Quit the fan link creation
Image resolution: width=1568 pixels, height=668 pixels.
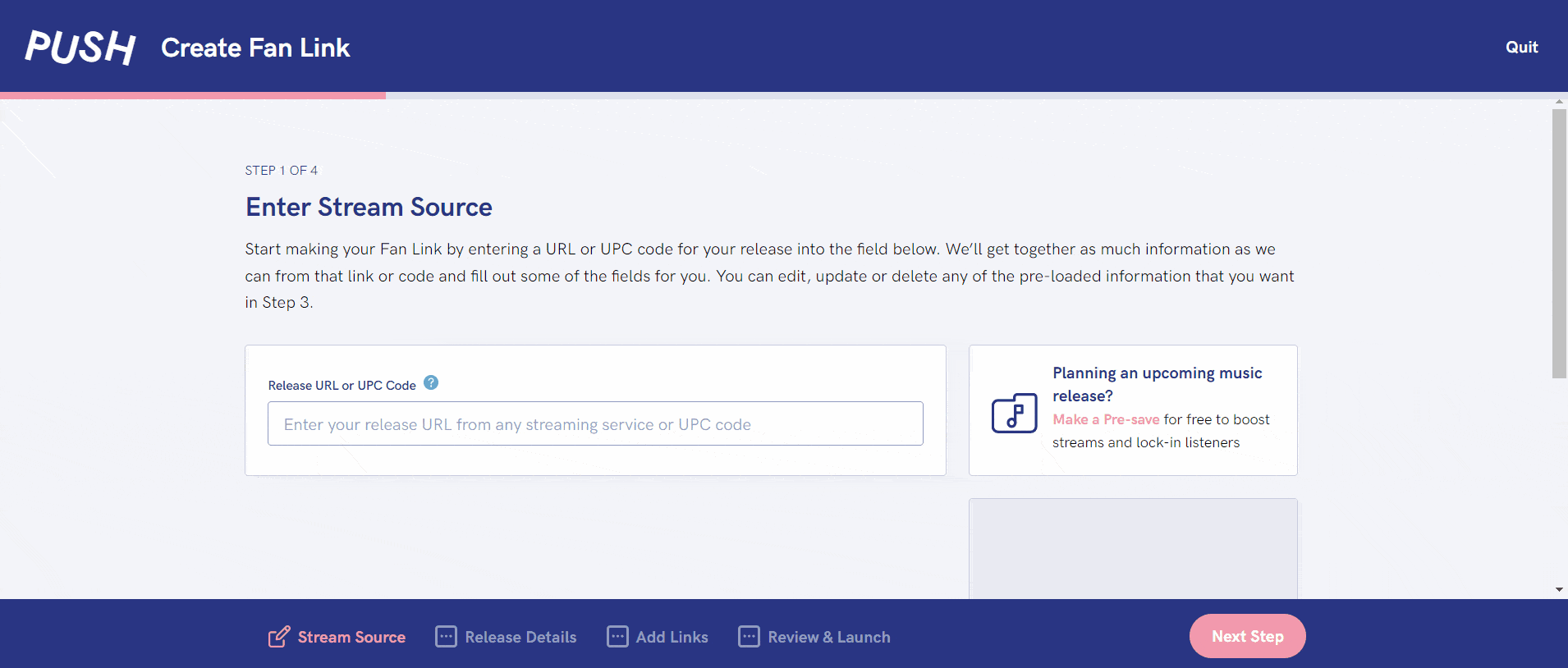pos(1521,48)
